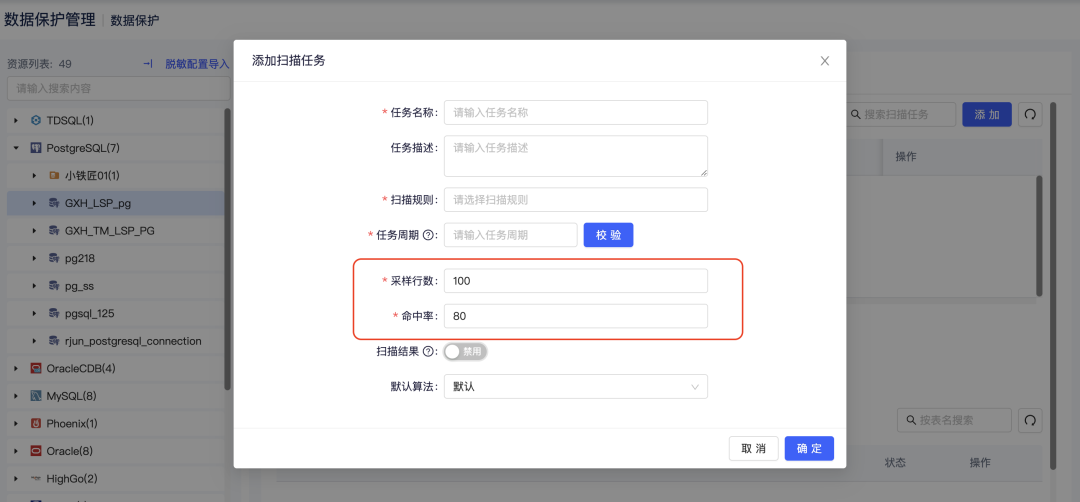
Task: Click the scan task table vertical scrollbar
Action: [x=1039, y=236]
